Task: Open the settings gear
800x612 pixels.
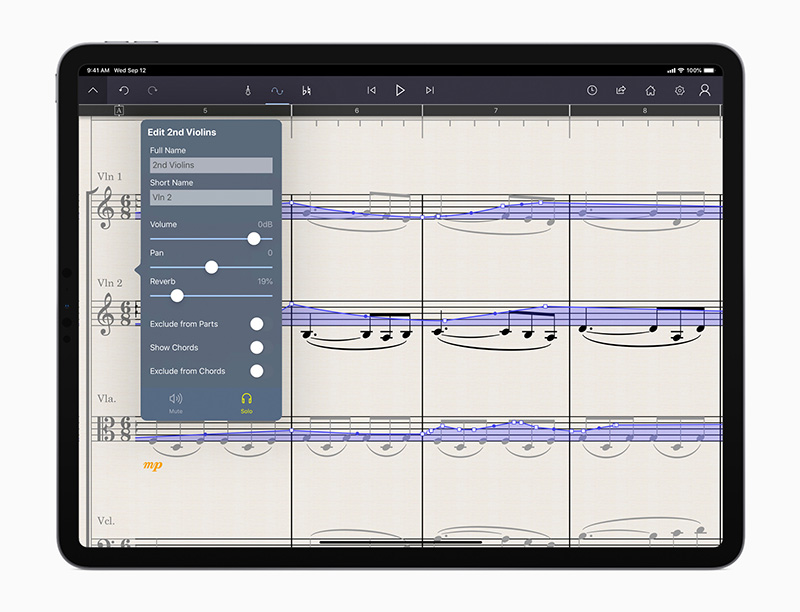Action: click(679, 89)
